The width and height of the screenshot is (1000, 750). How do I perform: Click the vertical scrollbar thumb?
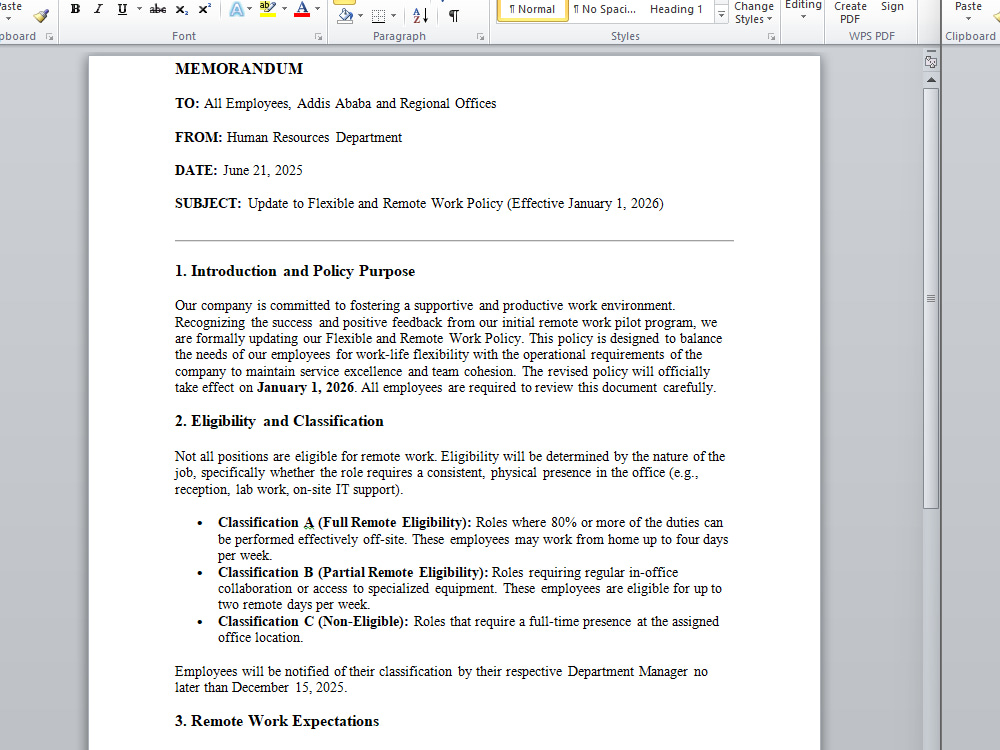(x=931, y=298)
